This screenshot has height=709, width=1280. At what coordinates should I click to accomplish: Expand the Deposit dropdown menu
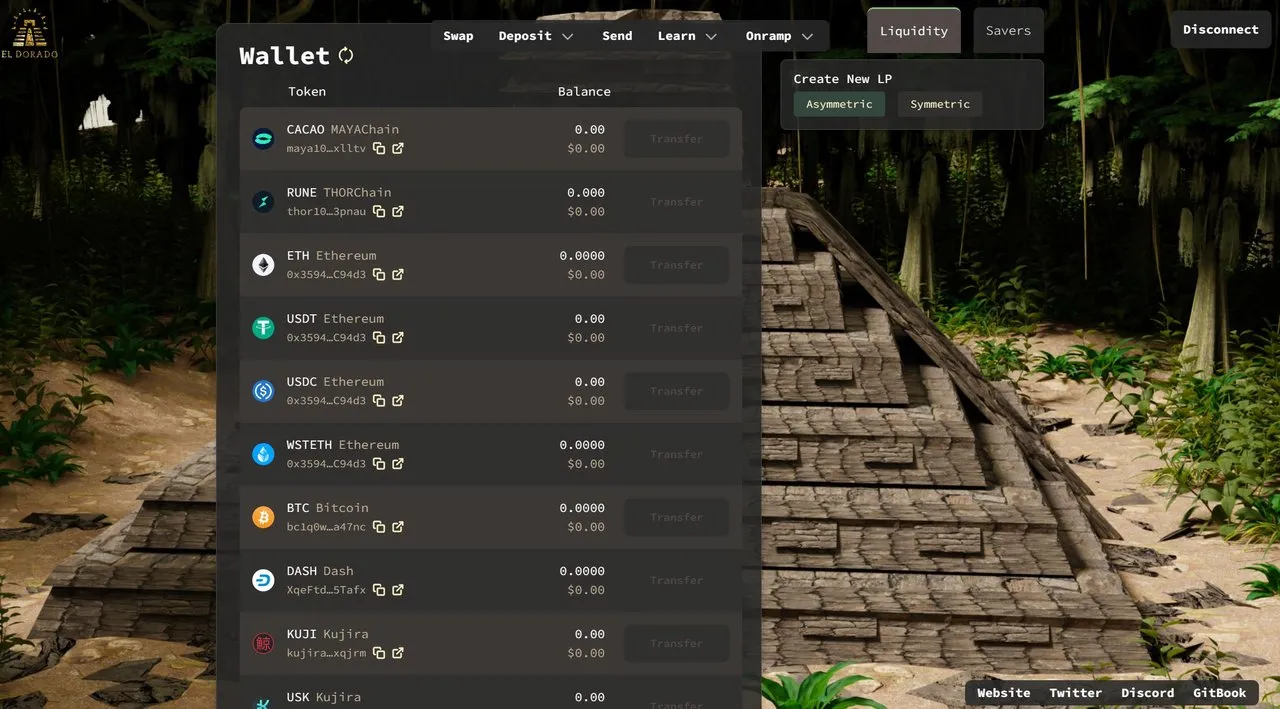click(x=537, y=36)
